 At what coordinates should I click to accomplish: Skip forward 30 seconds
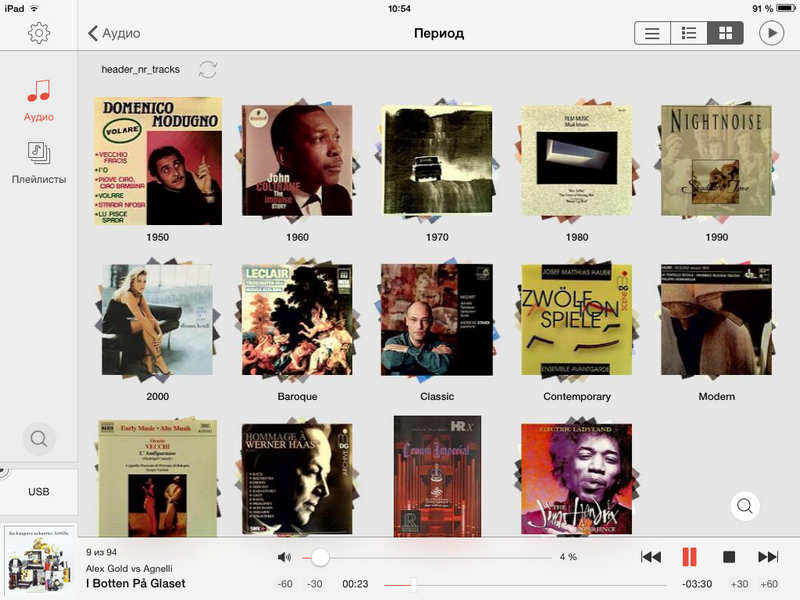[739, 584]
